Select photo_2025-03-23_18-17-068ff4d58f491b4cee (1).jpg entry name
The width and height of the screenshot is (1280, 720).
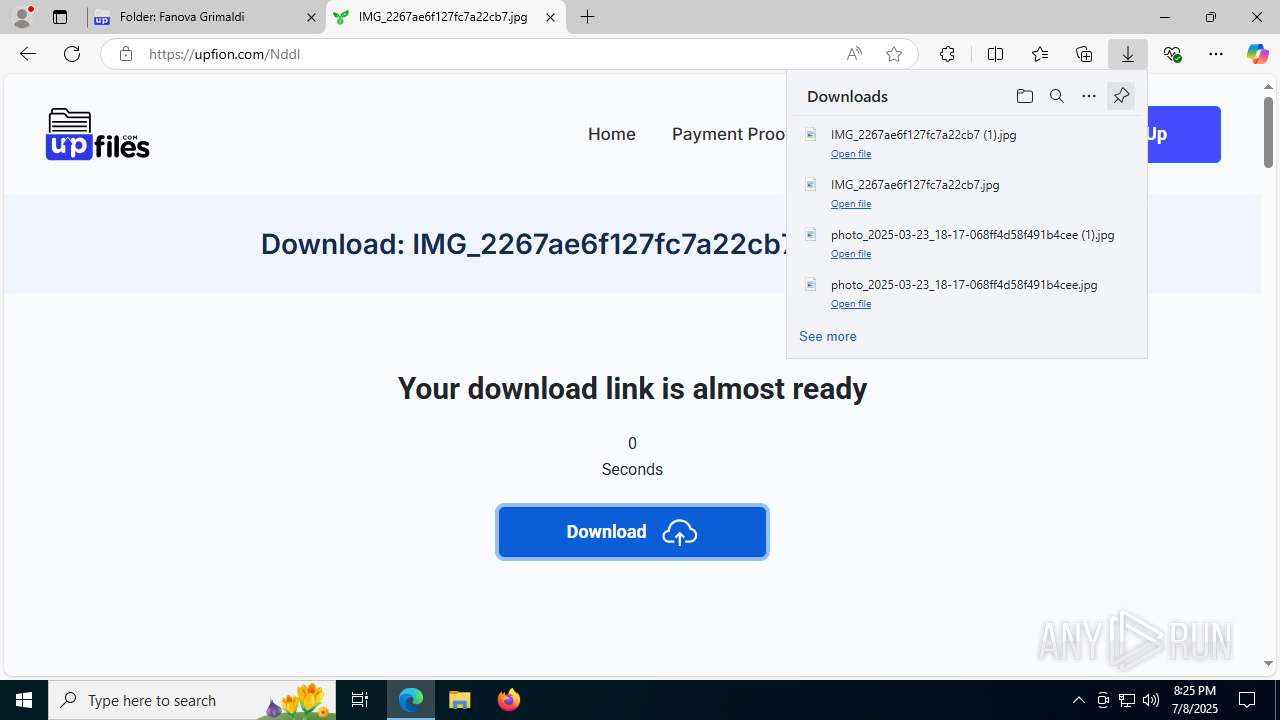972,235
